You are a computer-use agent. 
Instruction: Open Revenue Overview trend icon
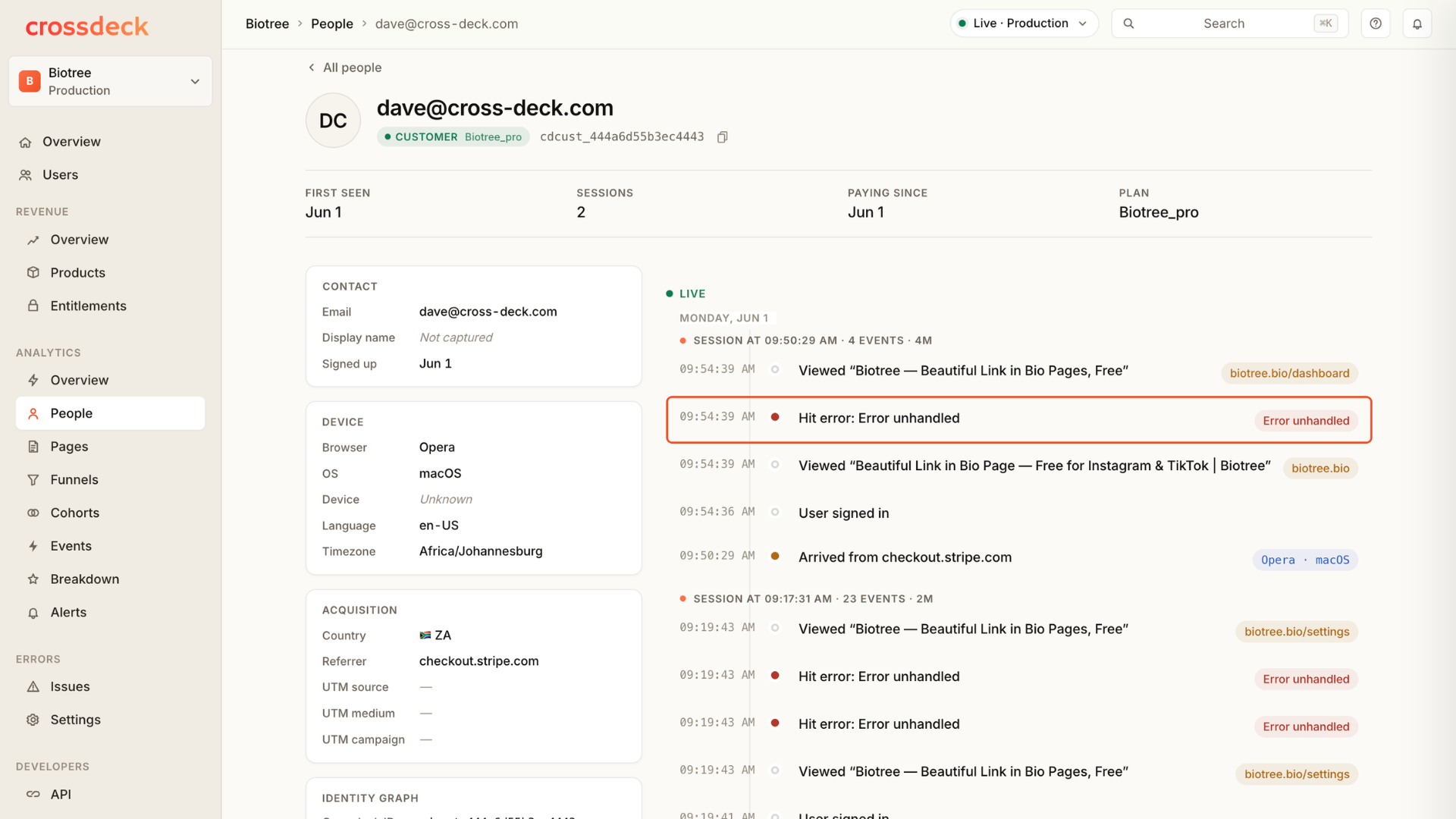(33, 240)
